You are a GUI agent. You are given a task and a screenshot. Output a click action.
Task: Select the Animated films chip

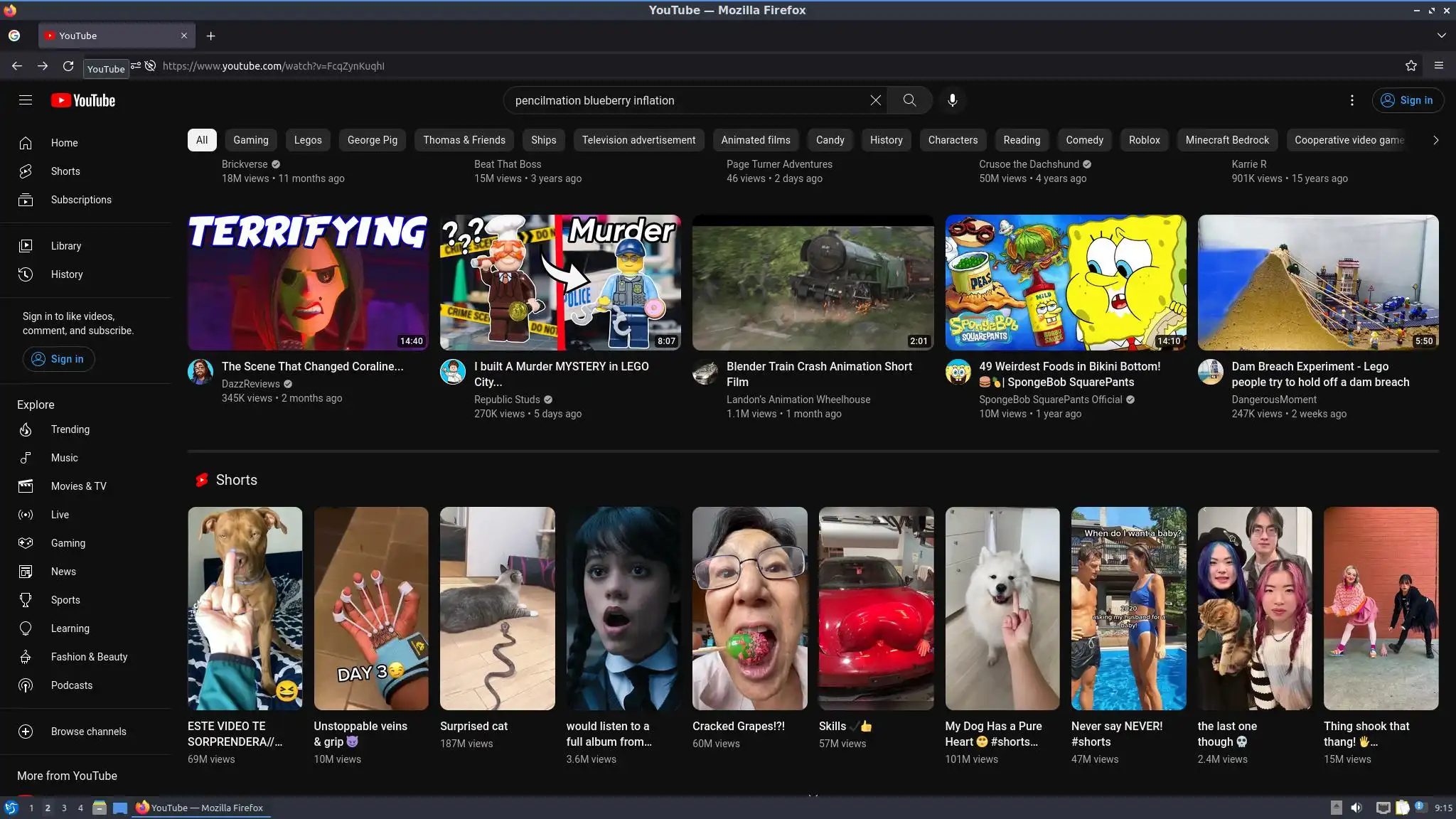coord(755,140)
